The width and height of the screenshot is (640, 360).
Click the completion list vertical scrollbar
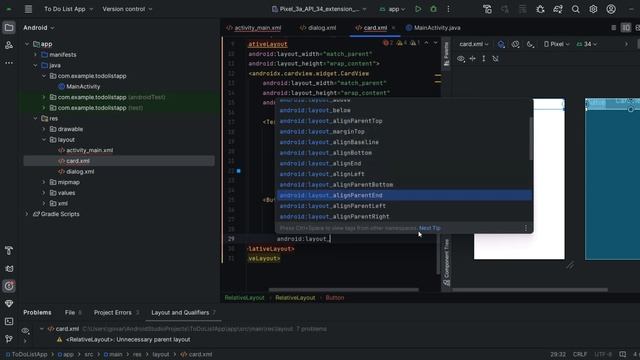[x=531, y=139]
